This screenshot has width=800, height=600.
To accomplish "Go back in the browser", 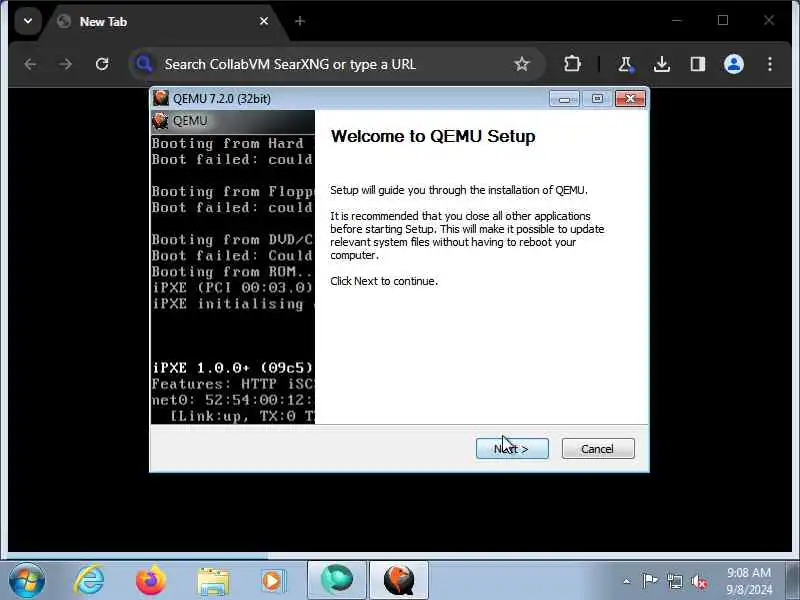I will pyautogui.click(x=31, y=64).
